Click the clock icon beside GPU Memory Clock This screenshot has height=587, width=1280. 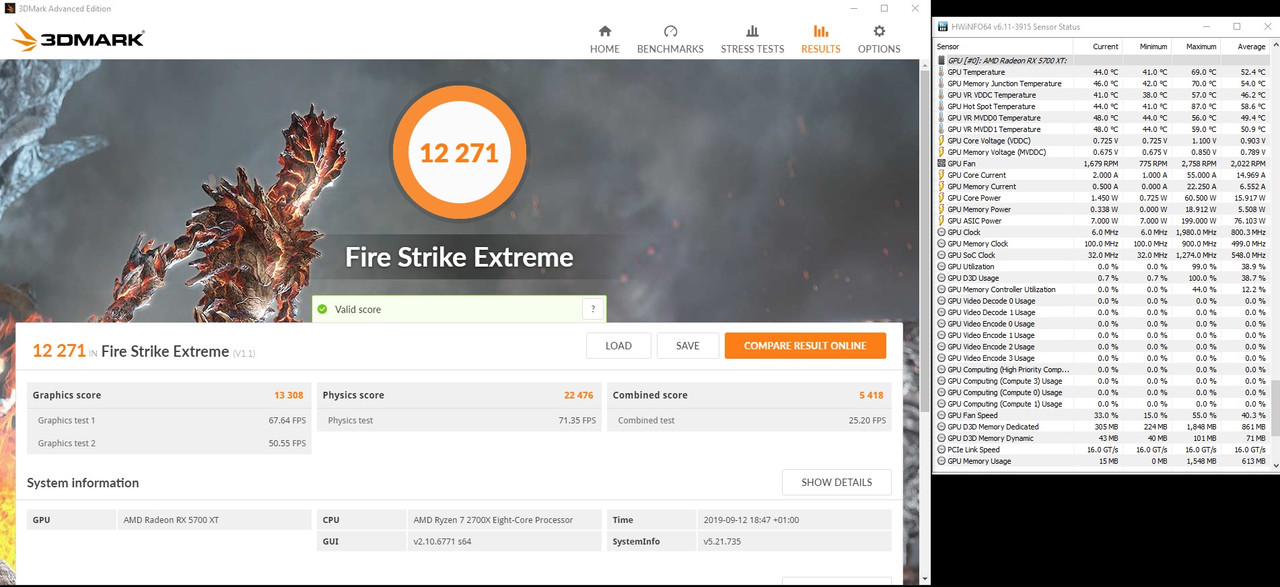pos(941,244)
